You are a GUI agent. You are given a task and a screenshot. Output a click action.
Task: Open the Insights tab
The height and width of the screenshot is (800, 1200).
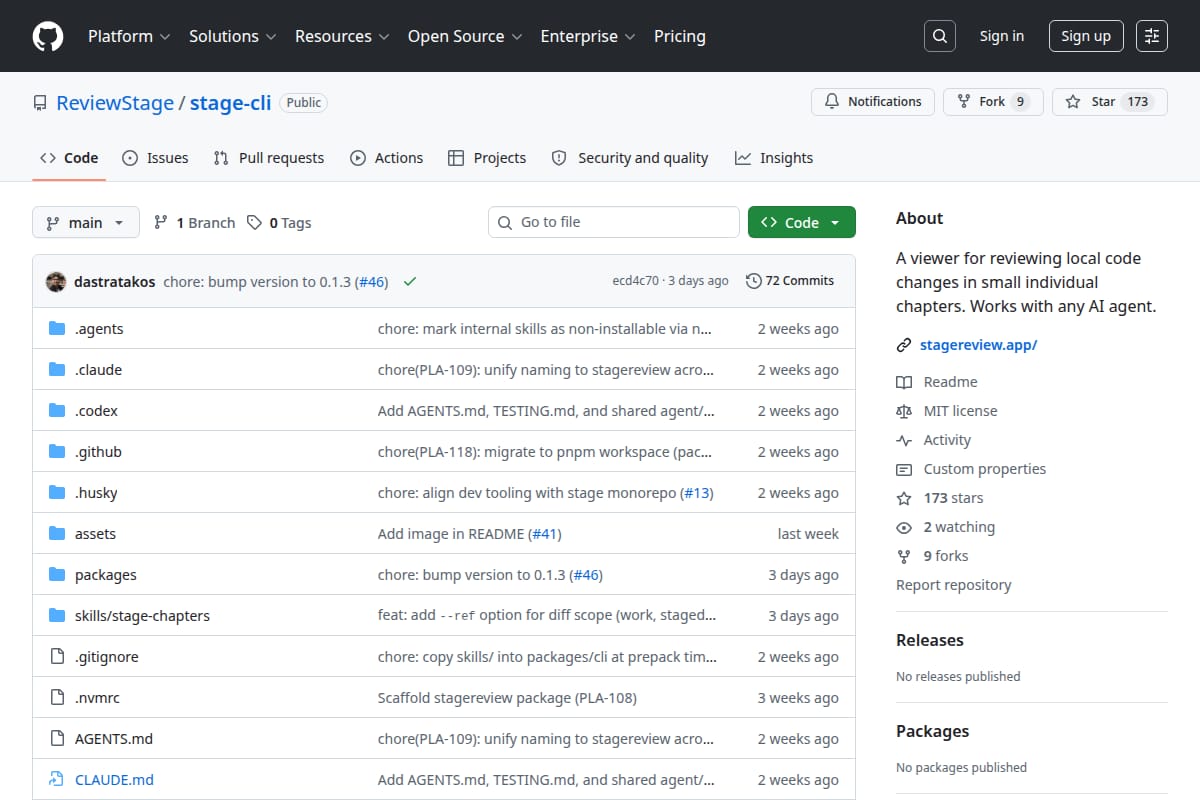(774, 158)
